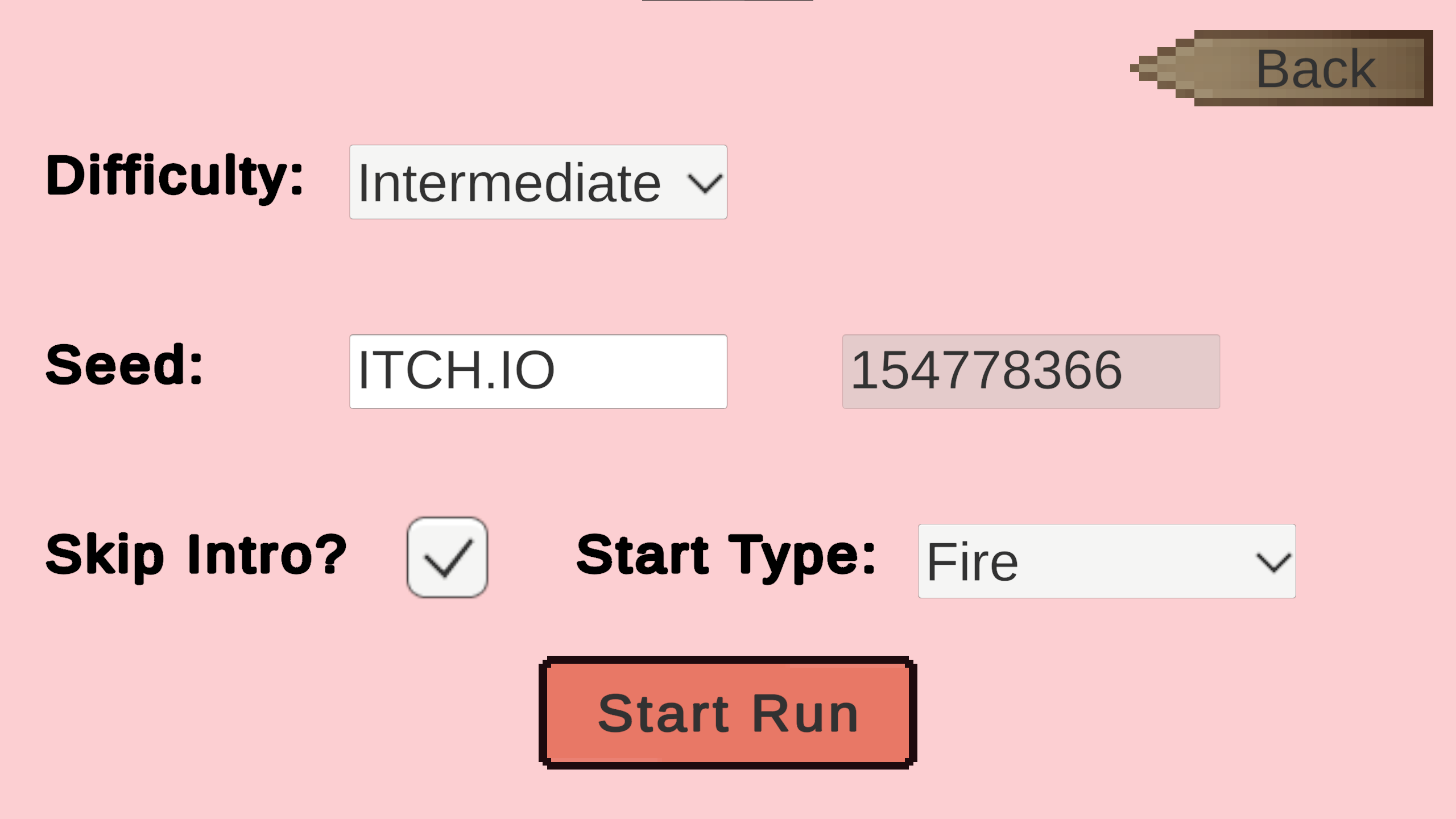Screen dimensions: 1456x819
Task: Uncheck the checkmark next to Skip Intro?
Action: click(448, 558)
